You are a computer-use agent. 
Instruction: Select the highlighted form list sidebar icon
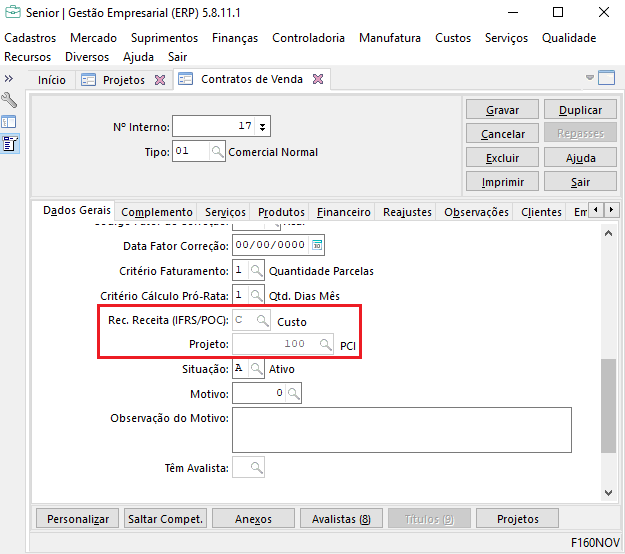(x=10, y=144)
